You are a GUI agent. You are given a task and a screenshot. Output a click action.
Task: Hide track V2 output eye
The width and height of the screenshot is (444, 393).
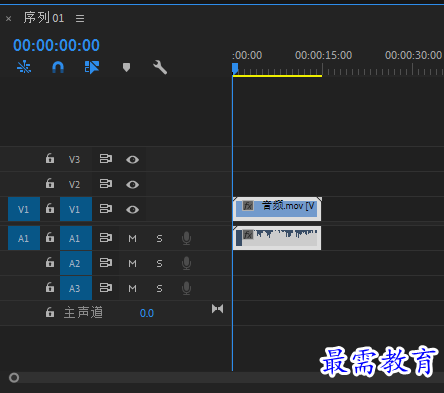click(132, 184)
